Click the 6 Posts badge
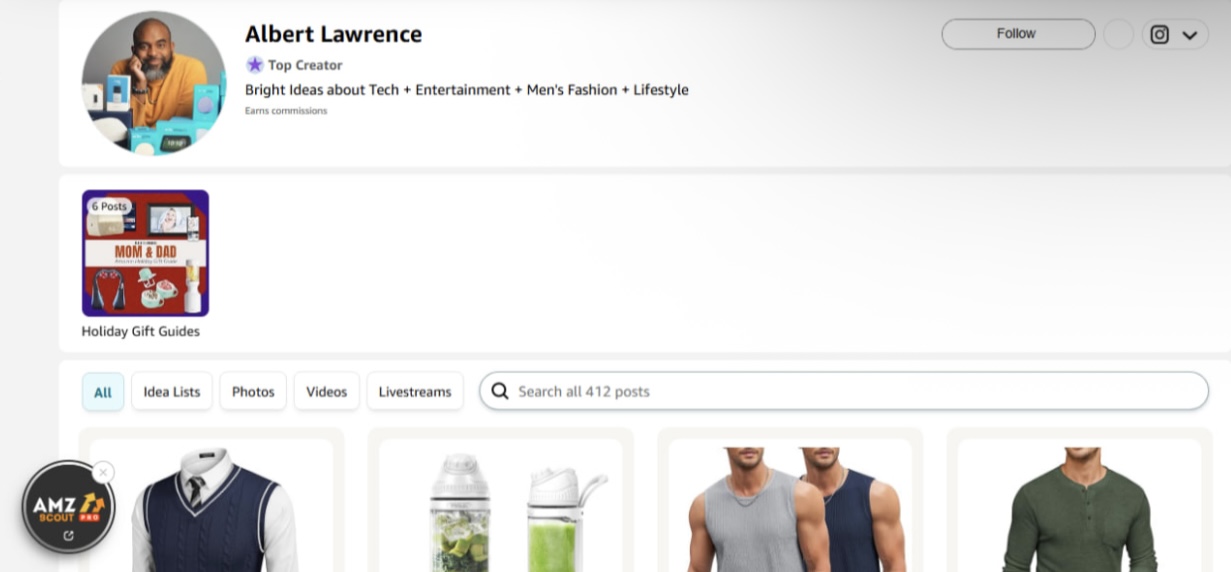The width and height of the screenshot is (1231, 572). coord(110,206)
